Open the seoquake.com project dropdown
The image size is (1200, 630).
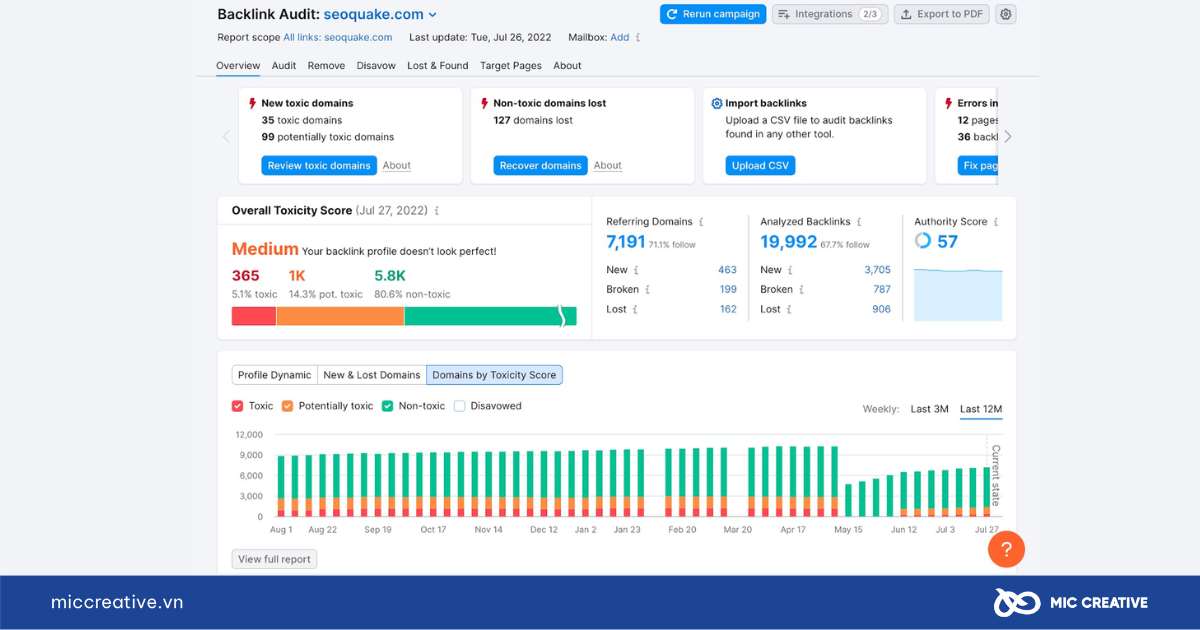380,15
